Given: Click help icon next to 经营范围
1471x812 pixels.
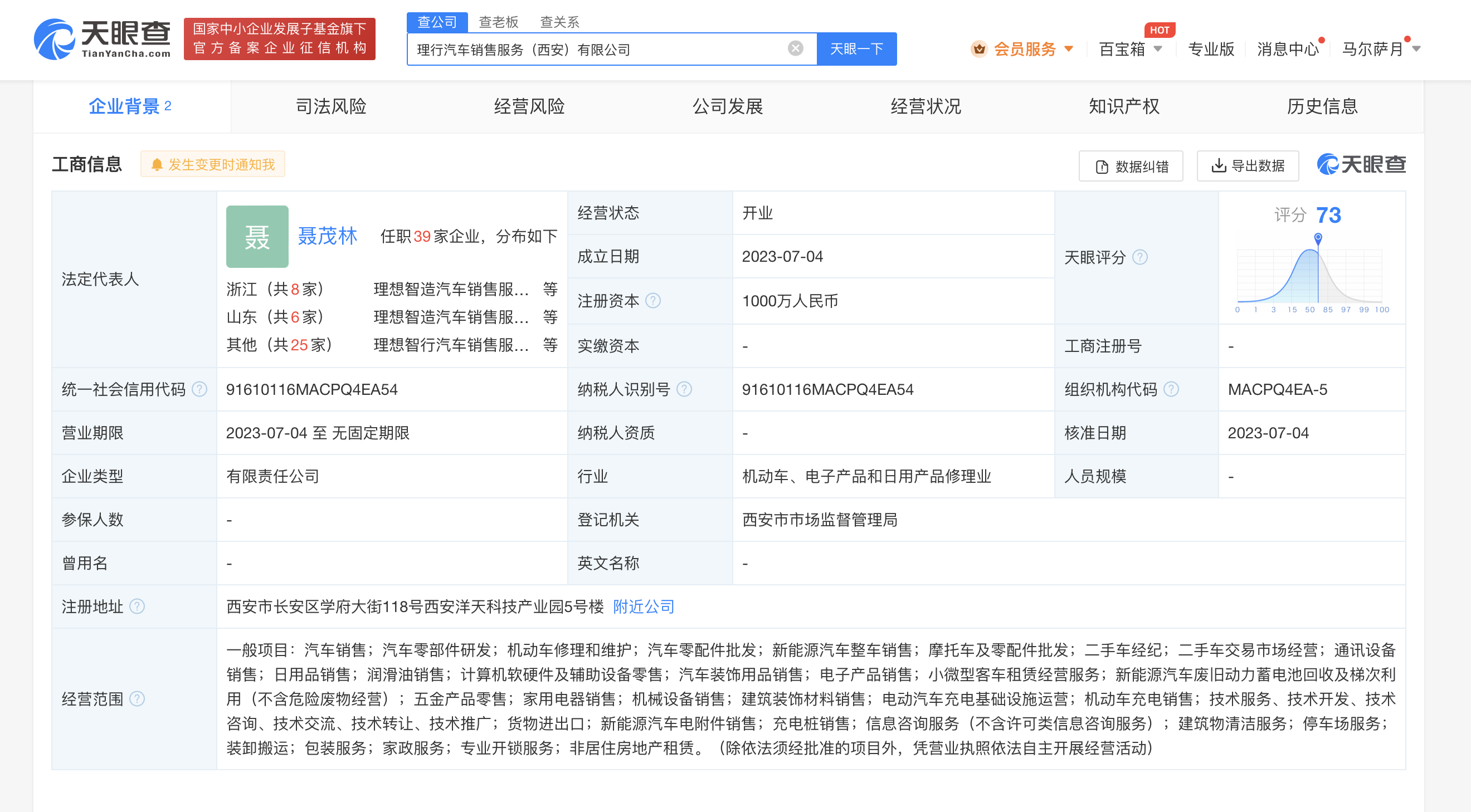Looking at the screenshot, I should (137, 698).
